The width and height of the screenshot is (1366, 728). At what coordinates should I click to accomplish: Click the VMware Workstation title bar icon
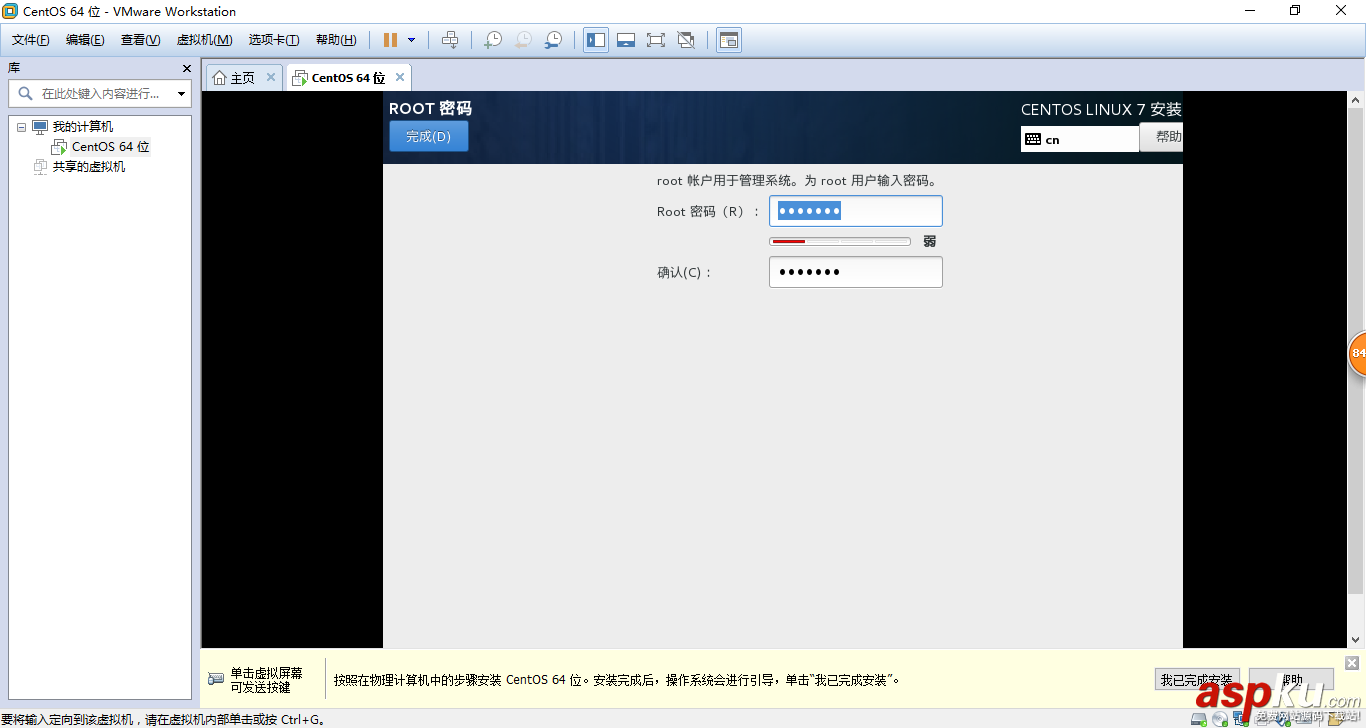point(10,11)
